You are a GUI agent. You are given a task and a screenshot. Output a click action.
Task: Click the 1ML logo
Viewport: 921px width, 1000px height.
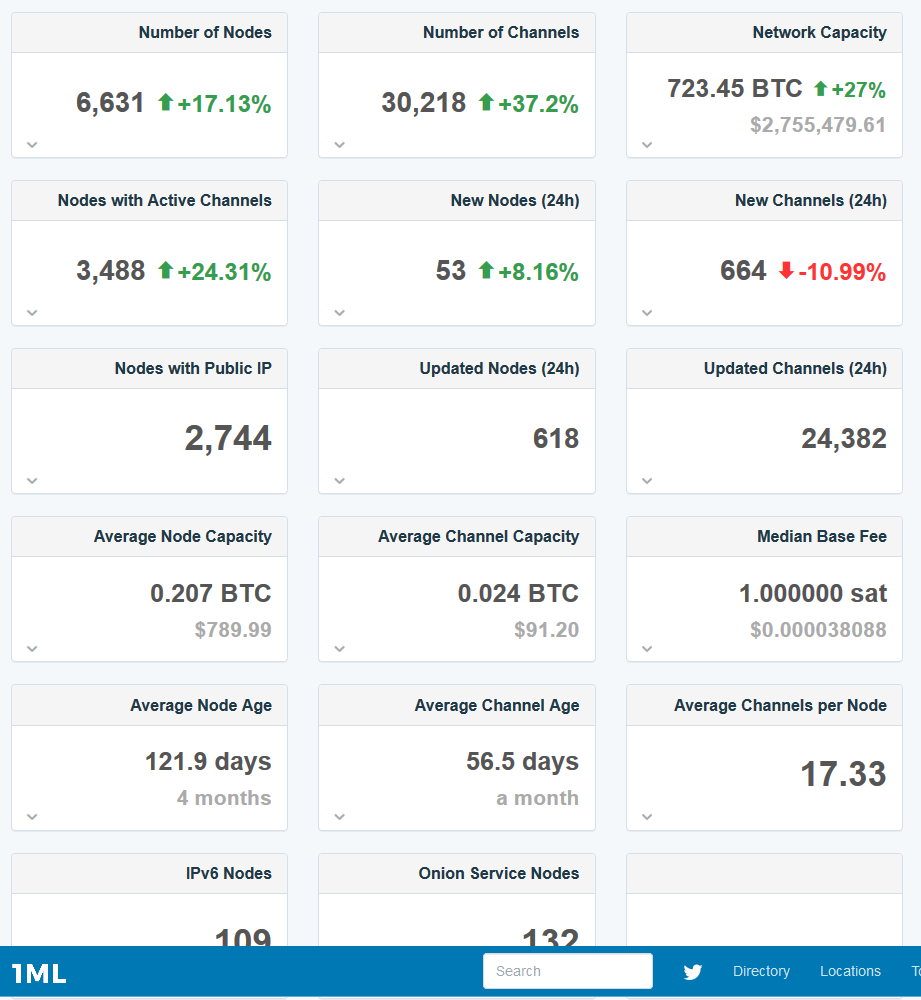coord(41,971)
